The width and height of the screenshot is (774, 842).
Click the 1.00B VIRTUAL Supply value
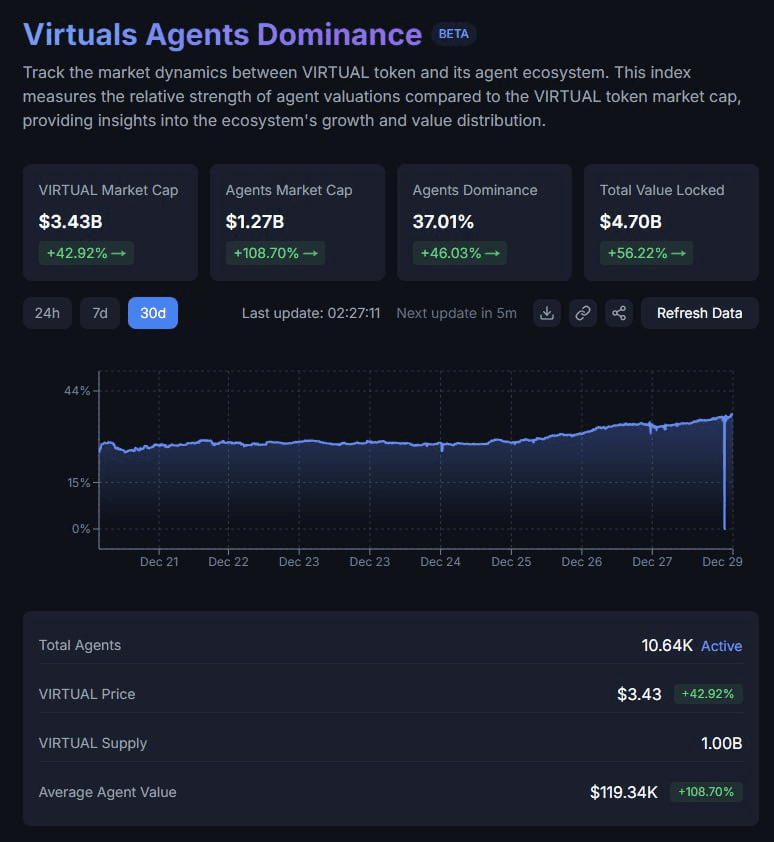[x=721, y=743]
